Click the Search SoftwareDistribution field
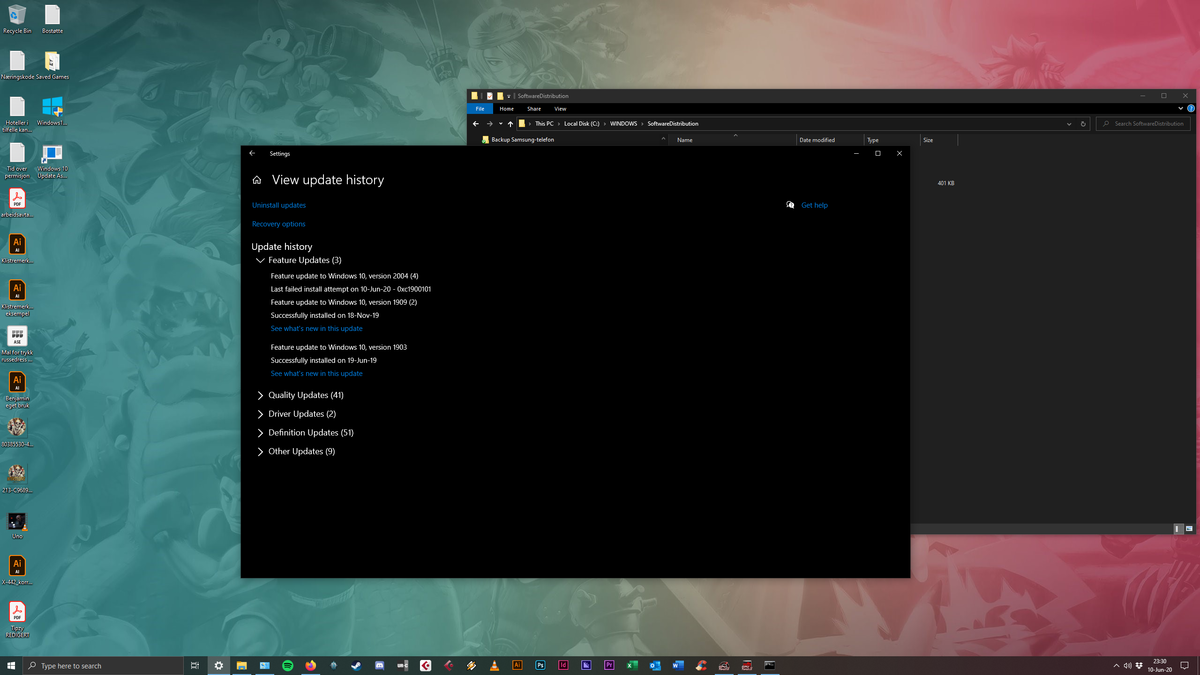 (x=1143, y=124)
